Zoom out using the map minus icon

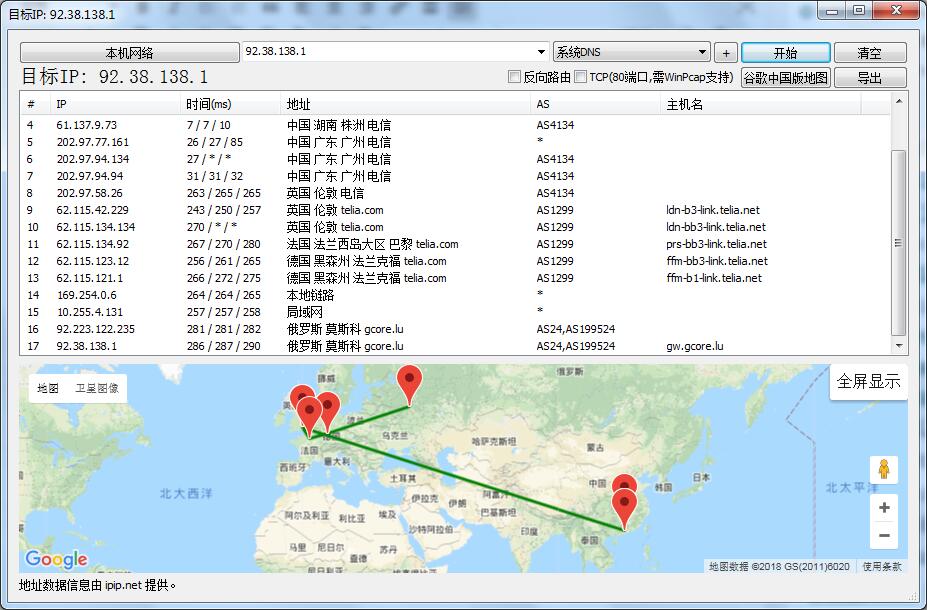[x=883, y=535]
